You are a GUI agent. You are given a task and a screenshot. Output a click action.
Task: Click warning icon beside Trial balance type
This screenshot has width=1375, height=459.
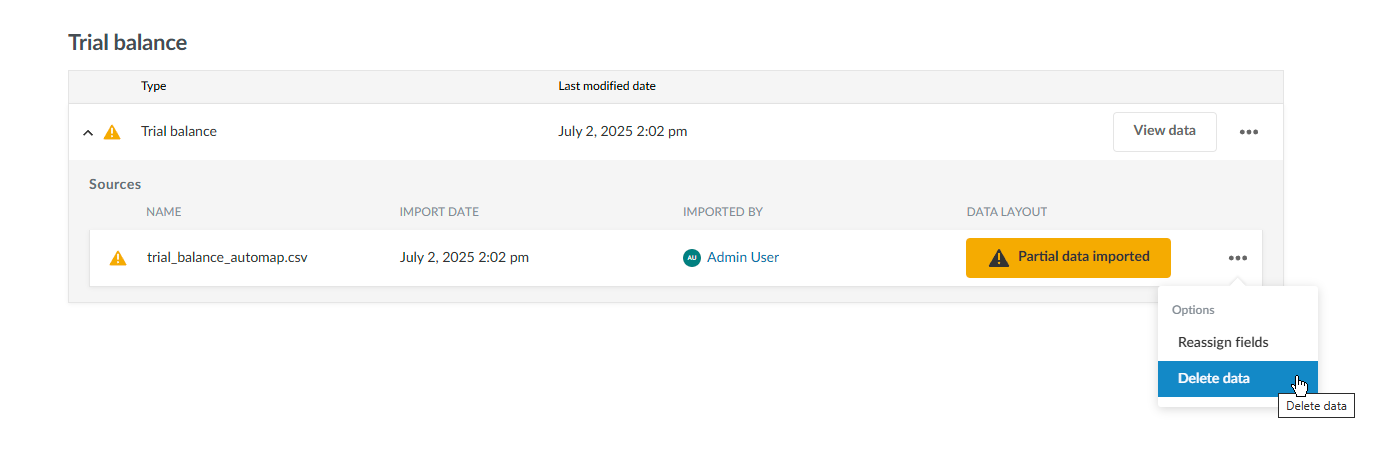tap(112, 132)
